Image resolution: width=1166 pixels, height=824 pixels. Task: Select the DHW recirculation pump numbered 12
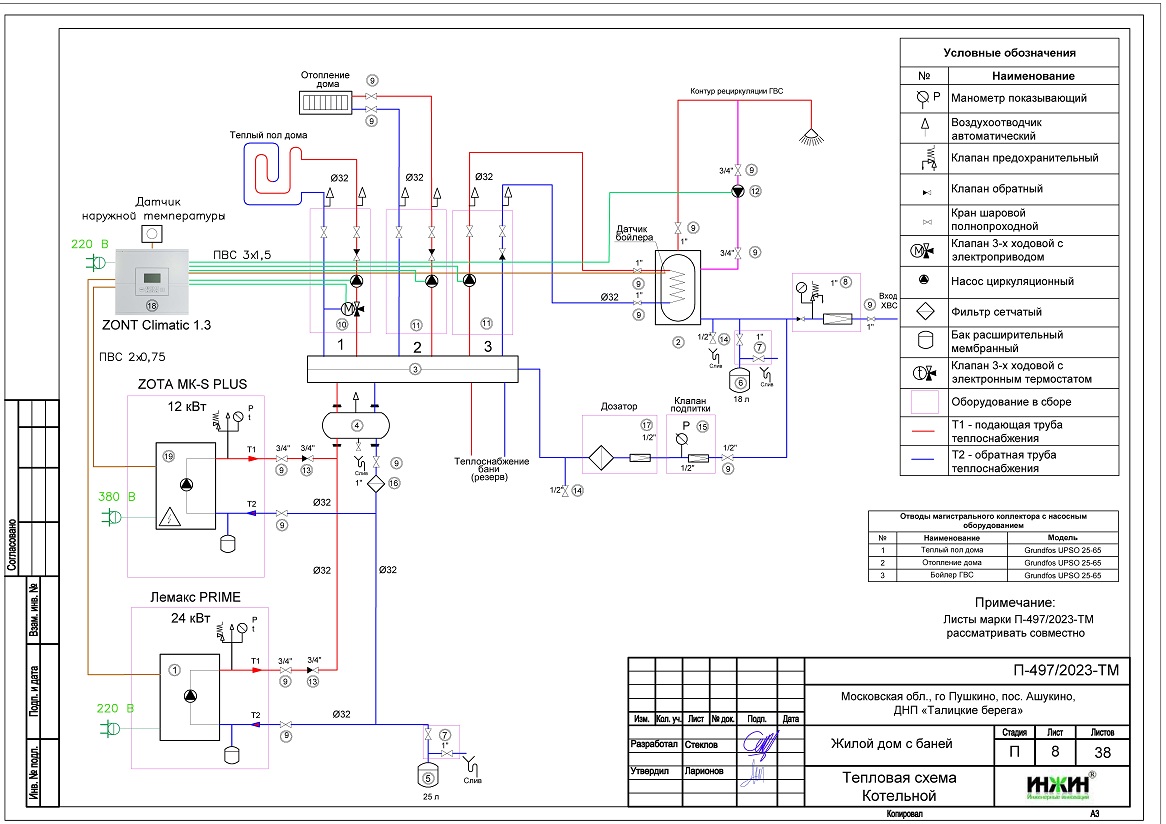tap(738, 190)
